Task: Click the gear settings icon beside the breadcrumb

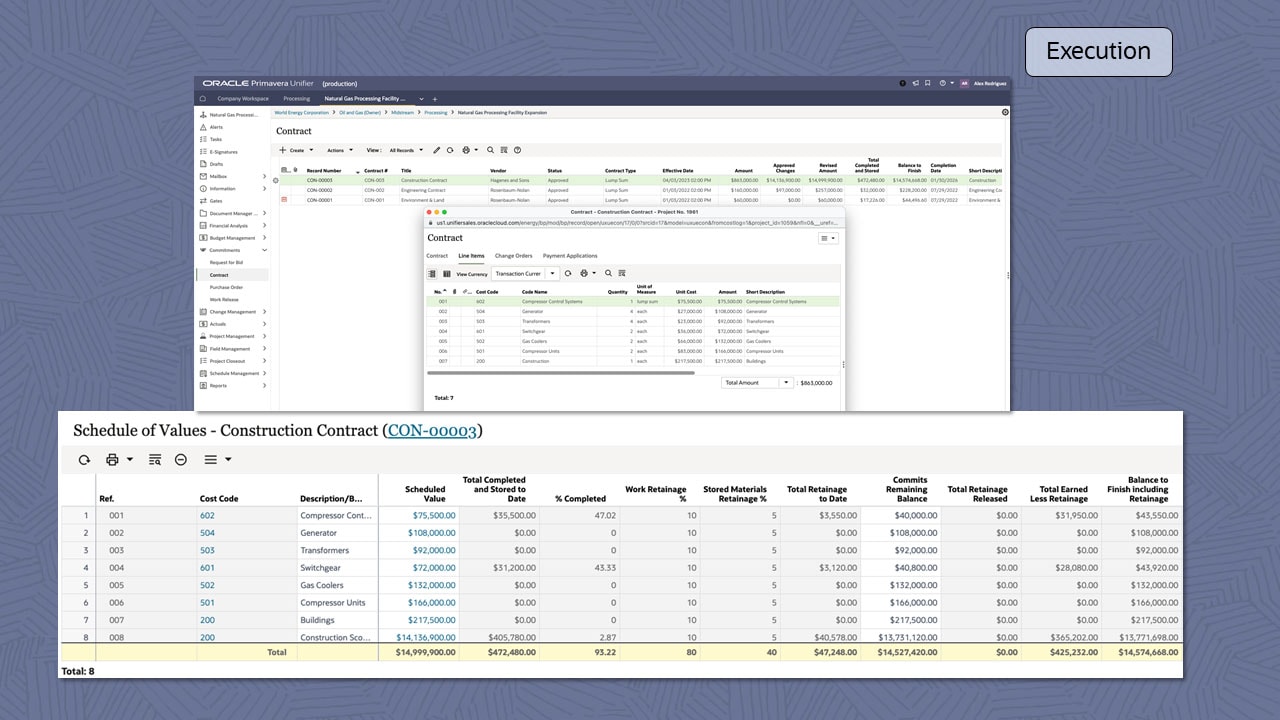Action: (x=1005, y=113)
